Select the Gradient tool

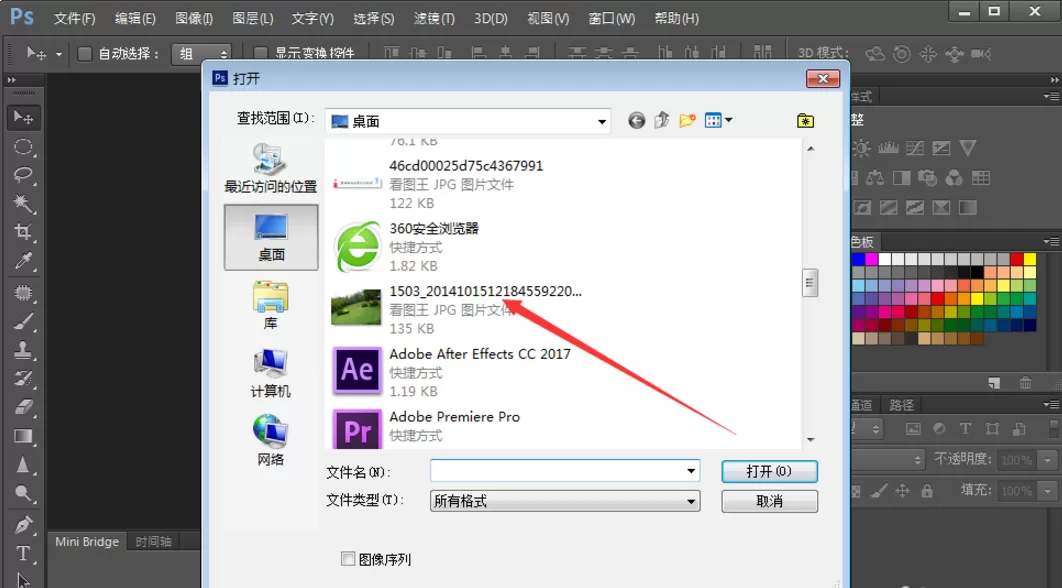coord(23,436)
